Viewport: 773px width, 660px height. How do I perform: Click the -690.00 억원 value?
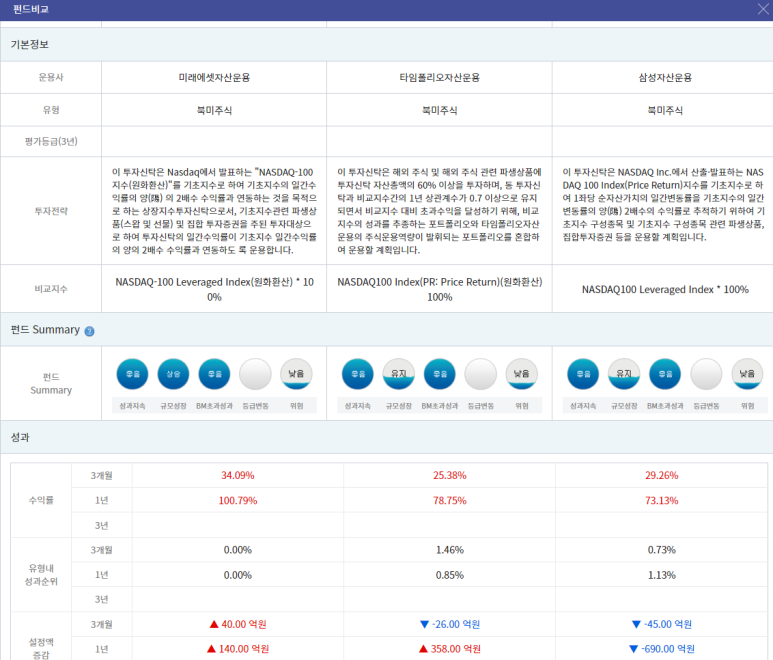pyautogui.click(x=668, y=649)
